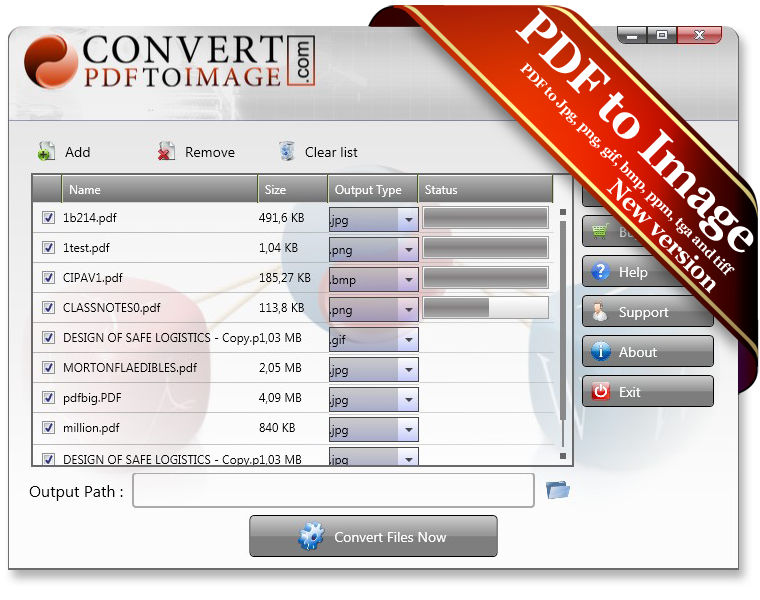Uncheck the million.pdf checkbox

(48, 428)
